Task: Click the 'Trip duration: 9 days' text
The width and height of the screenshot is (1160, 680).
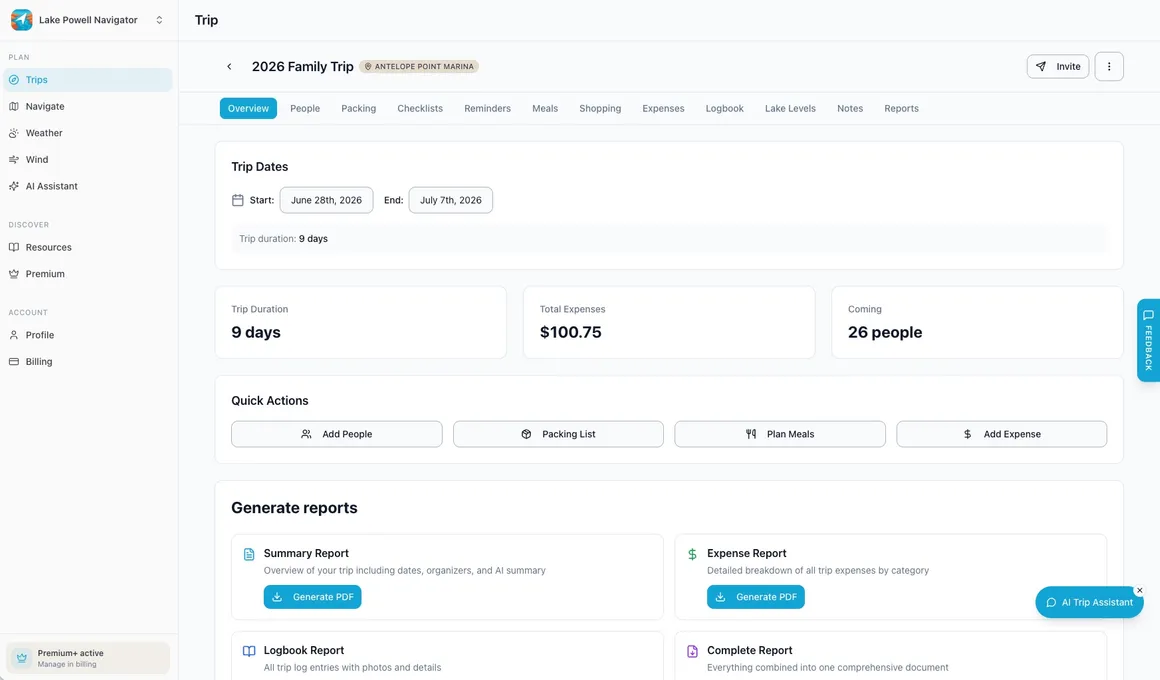Action: (283, 239)
